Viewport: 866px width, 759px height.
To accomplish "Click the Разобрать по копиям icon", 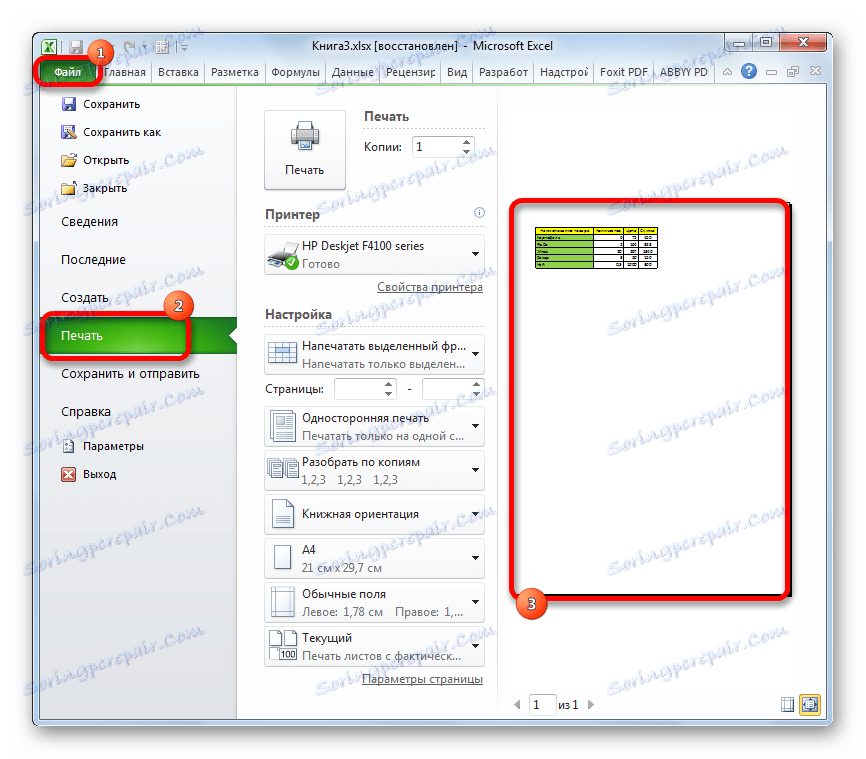I will pos(283,469).
